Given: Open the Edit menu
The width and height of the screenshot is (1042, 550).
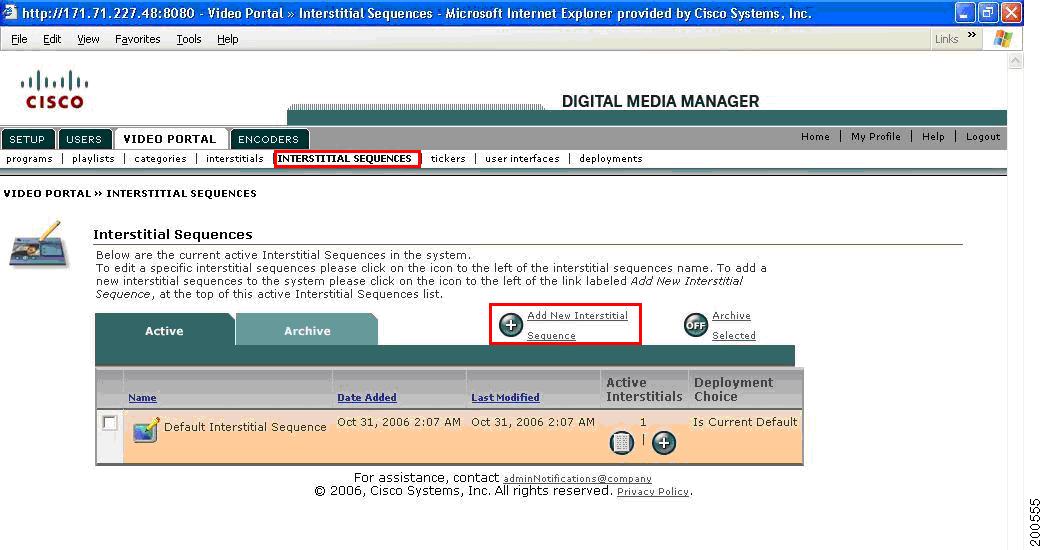Looking at the screenshot, I should 52,39.
